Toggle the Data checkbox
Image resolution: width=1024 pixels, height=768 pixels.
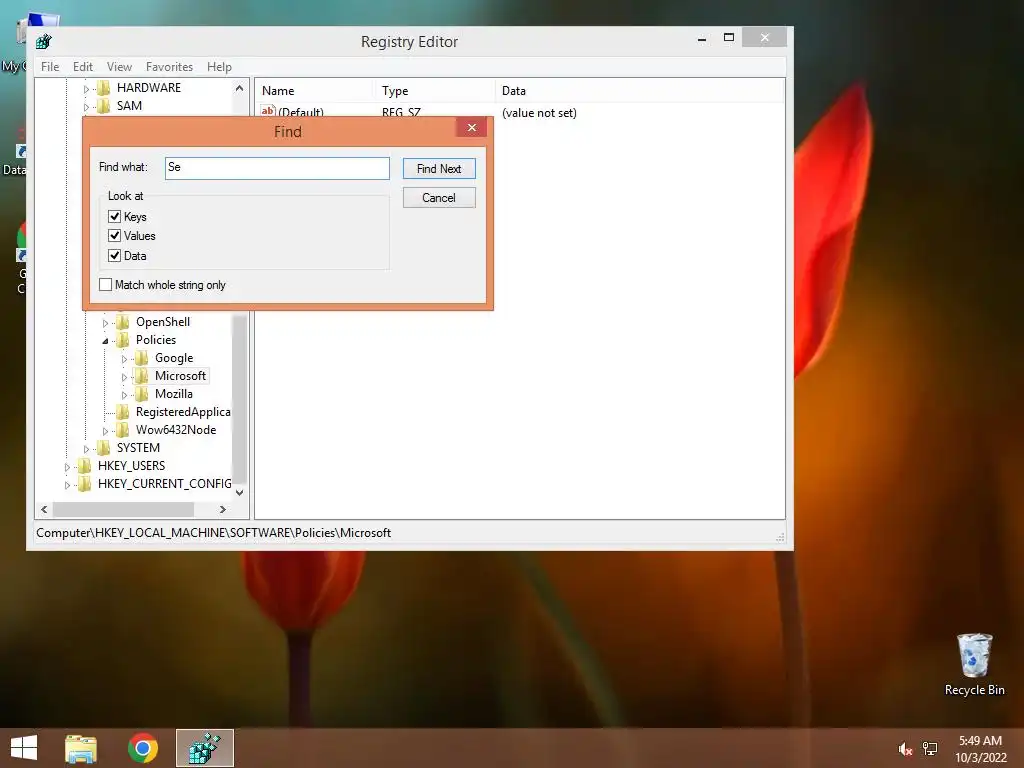tap(114, 255)
